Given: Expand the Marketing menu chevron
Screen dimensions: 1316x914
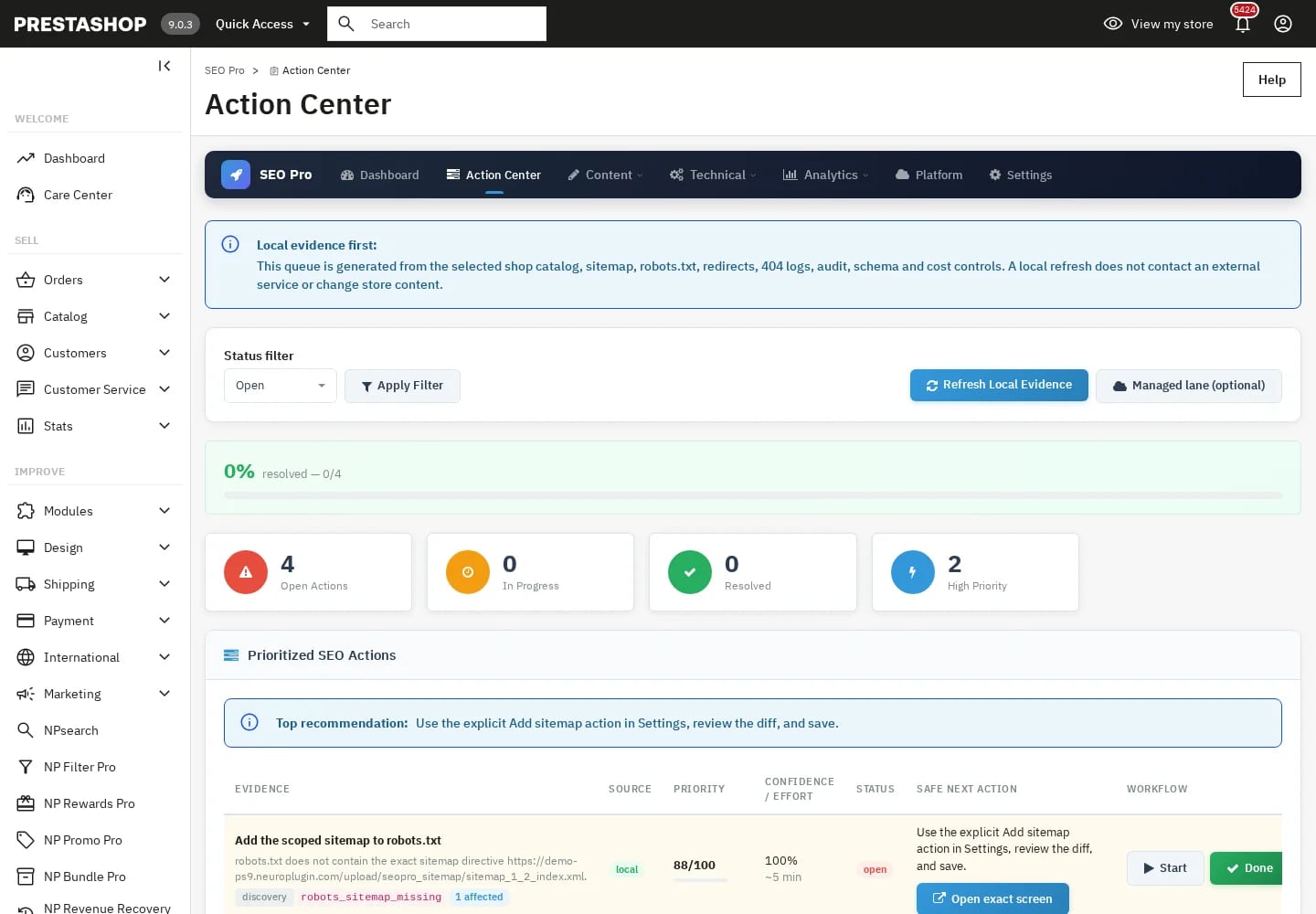Looking at the screenshot, I should pyautogui.click(x=164, y=694).
